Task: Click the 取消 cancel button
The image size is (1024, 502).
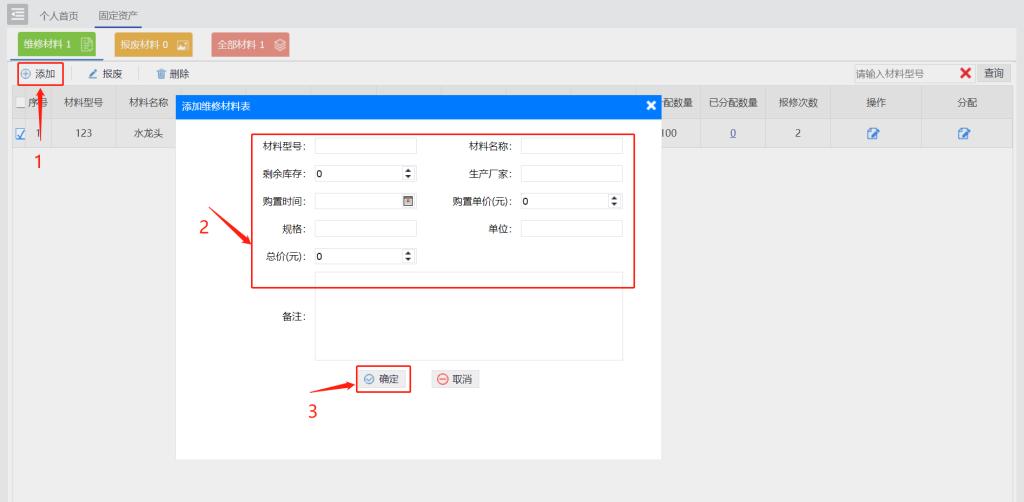Action: tap(455, 379)
